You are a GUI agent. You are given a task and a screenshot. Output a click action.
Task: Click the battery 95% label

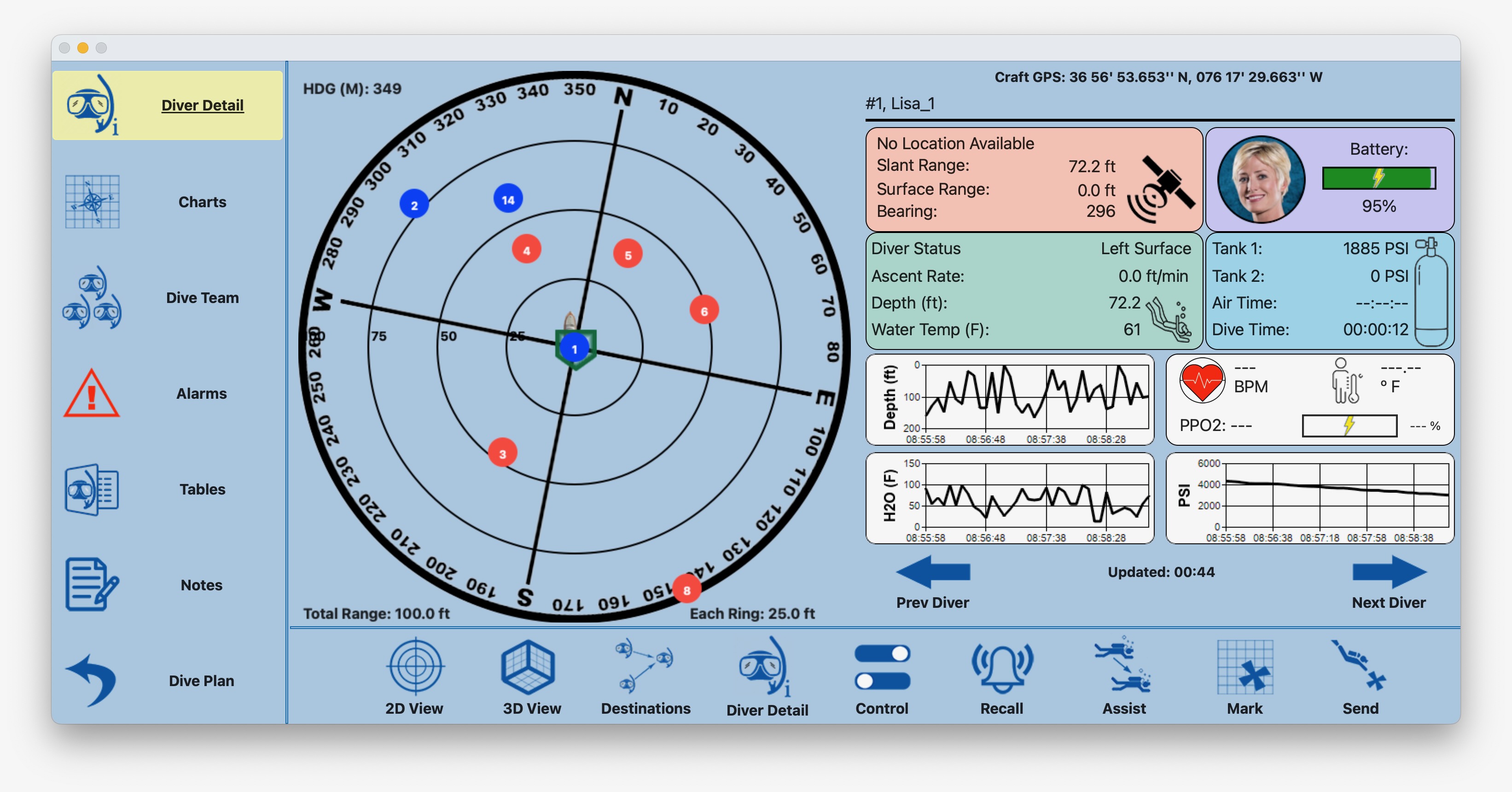coord(1379,206)
